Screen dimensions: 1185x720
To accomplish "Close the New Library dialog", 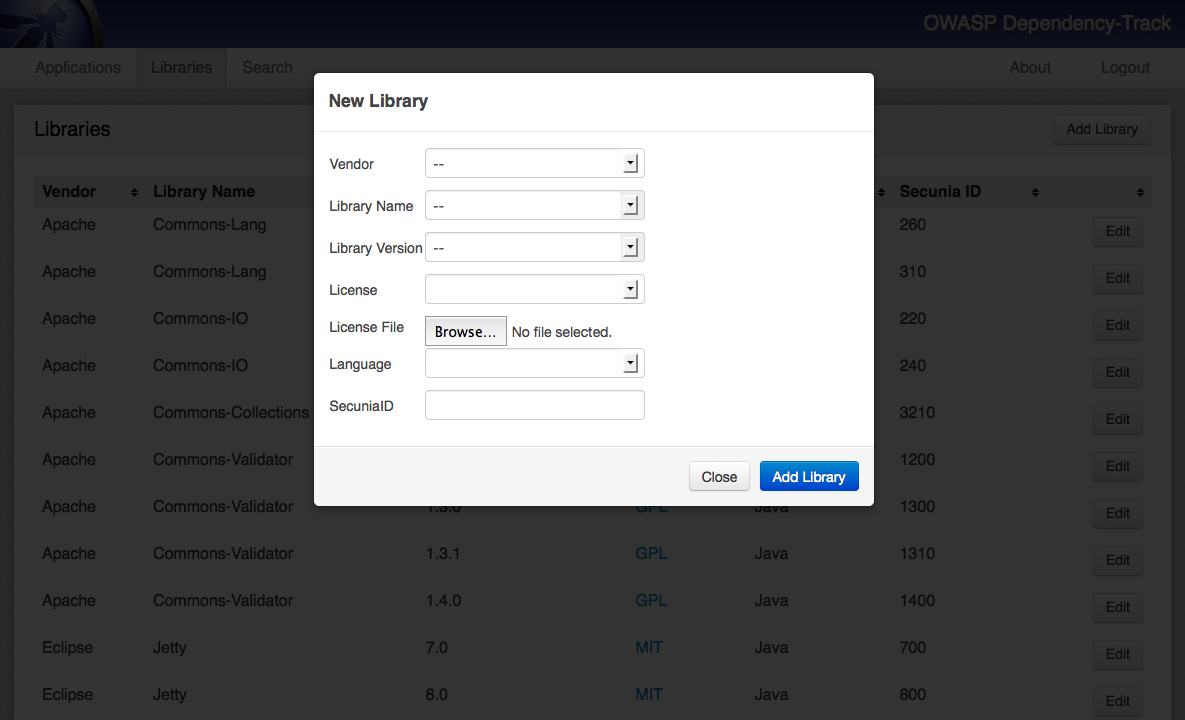I will point(718,477).
